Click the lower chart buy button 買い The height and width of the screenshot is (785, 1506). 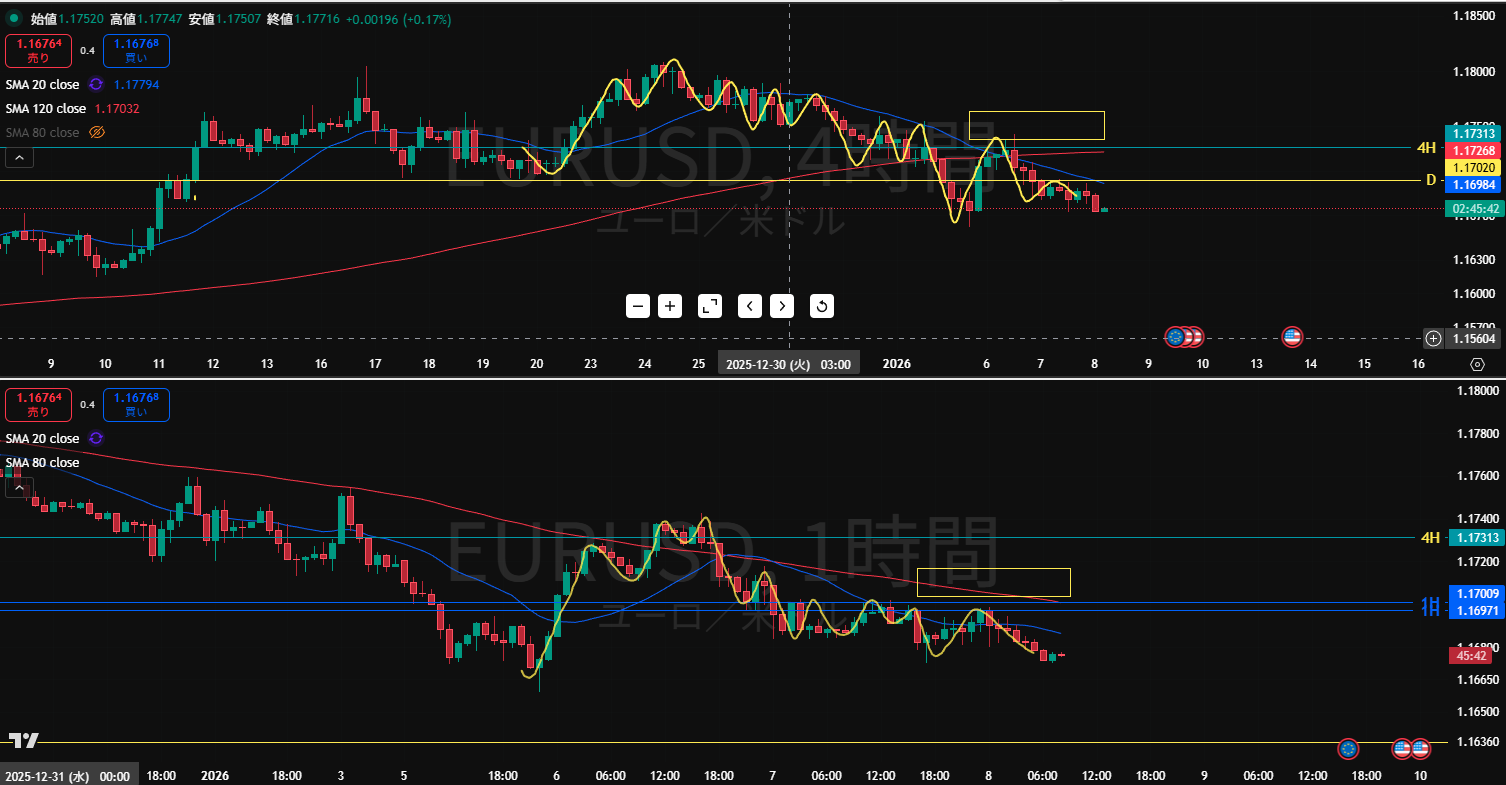[x=135, y=405]
